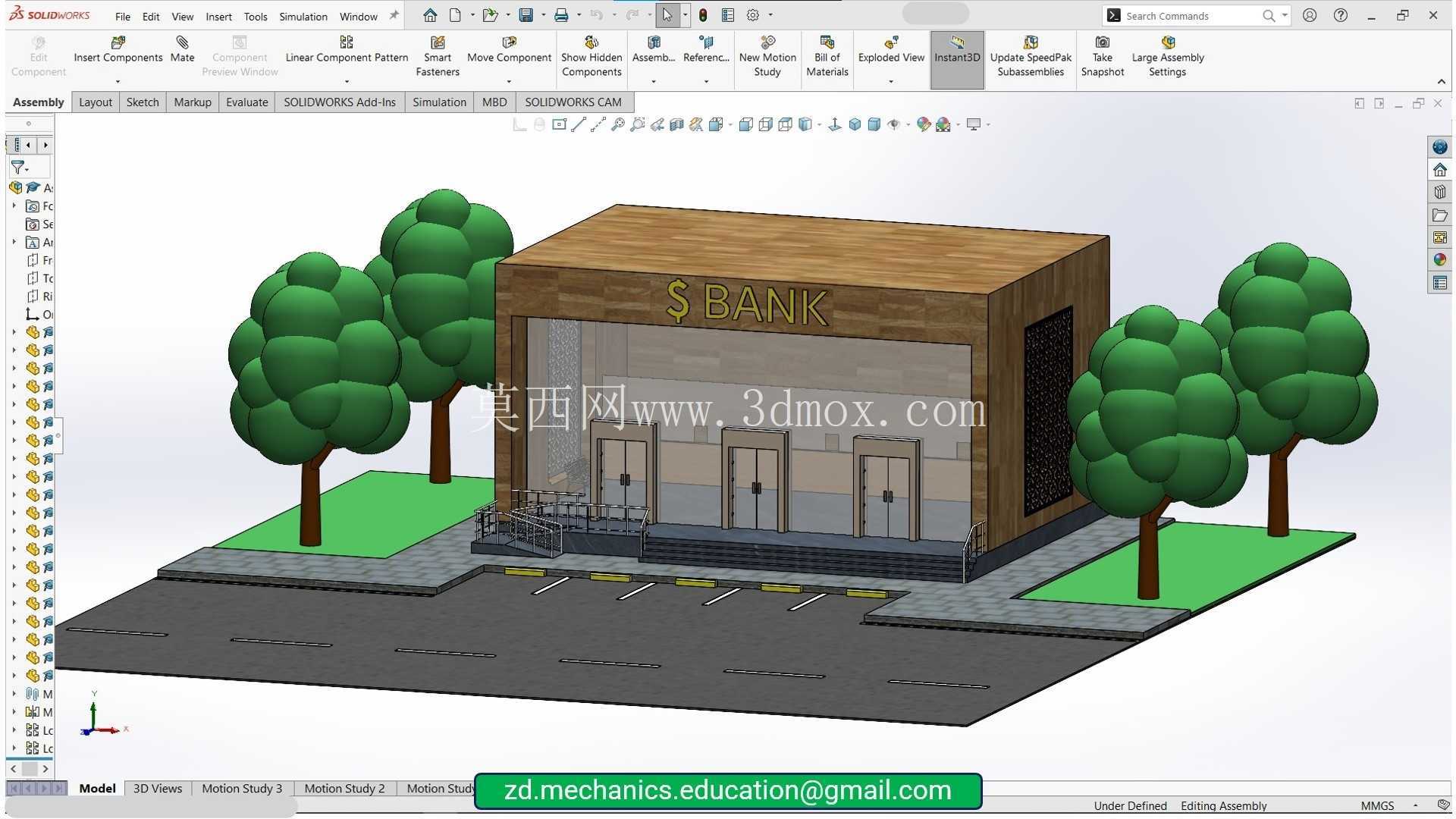This screenshot has width=1456, height=819.
Task: Open the Tools menu
Action: (256, 16)
